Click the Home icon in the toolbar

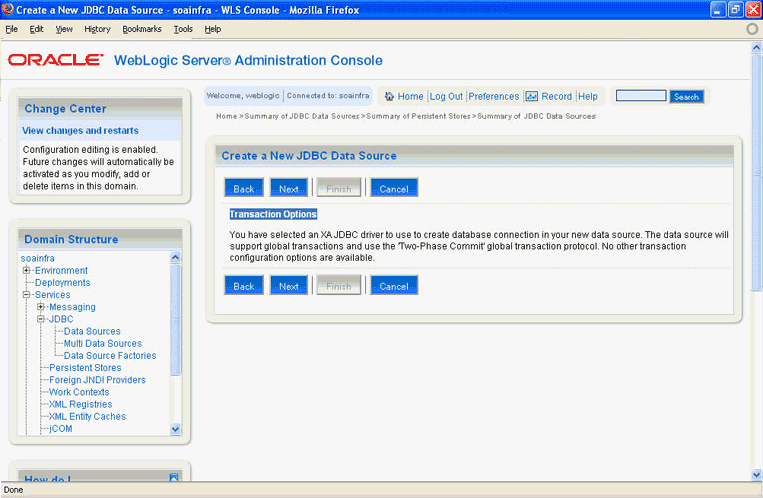click(x=389, y=97)
